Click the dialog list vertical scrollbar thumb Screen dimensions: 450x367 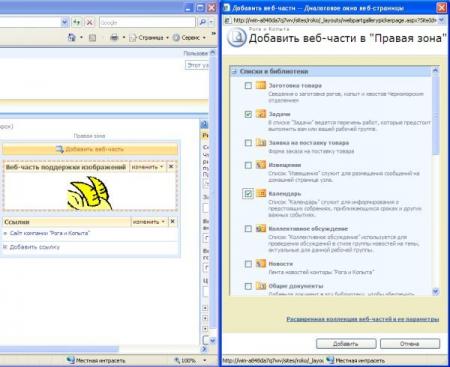coord(435,115)
